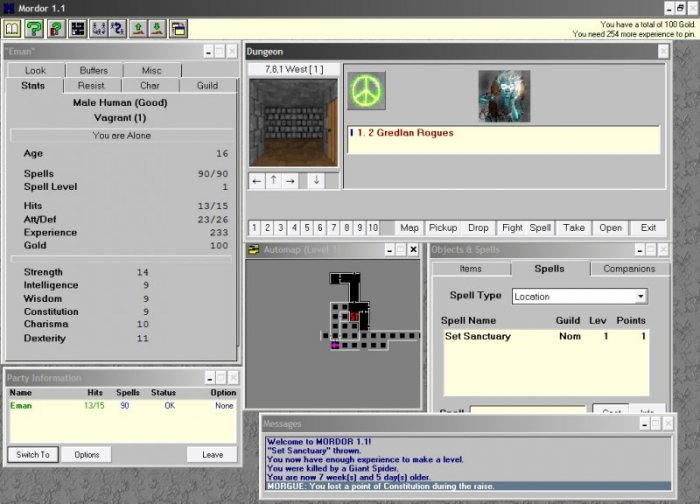The image size is (700, 504).
Task: Click quick slot button 7
Action: (333, 228)
